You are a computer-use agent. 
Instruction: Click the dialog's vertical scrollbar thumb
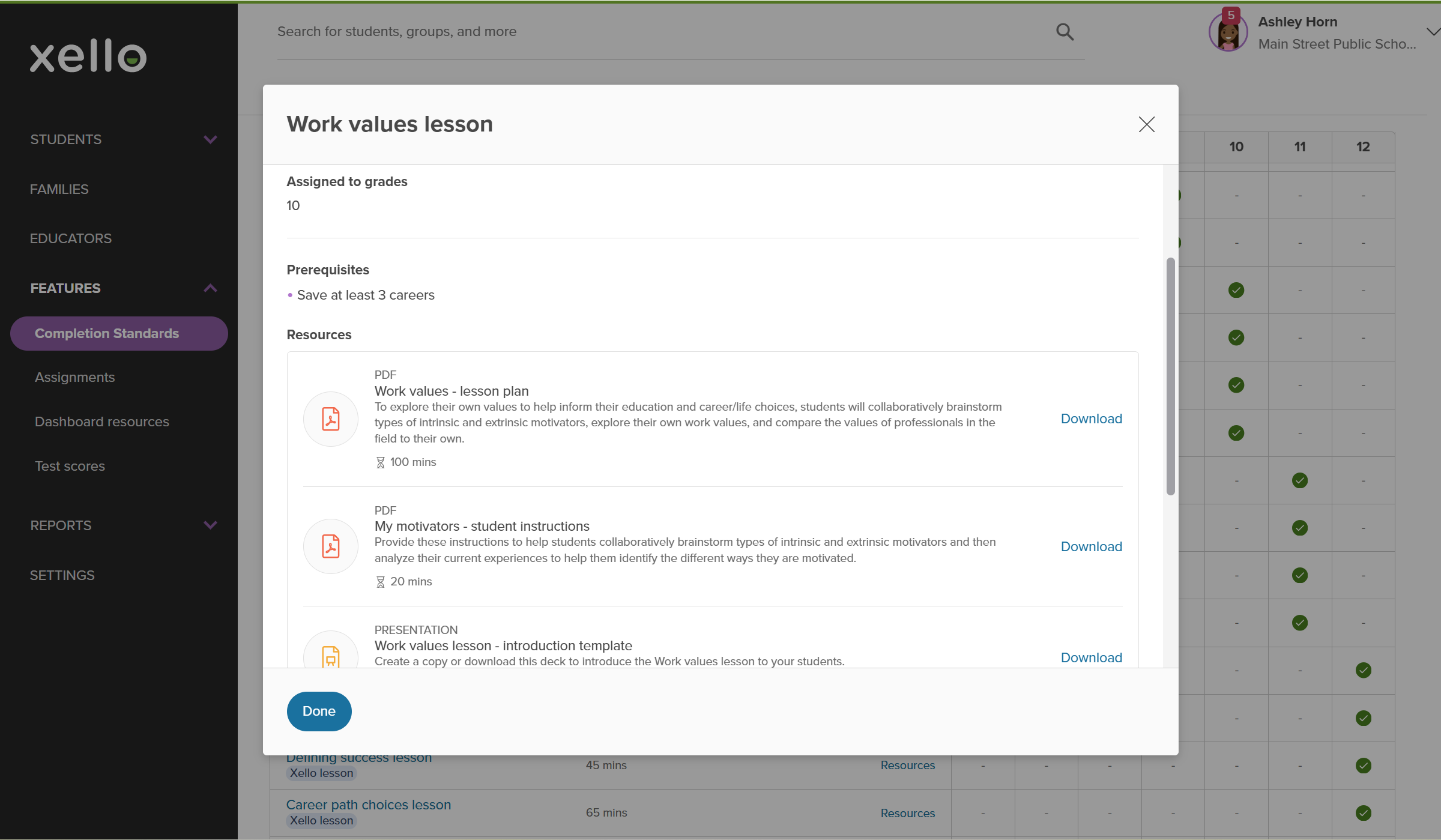1170,376
